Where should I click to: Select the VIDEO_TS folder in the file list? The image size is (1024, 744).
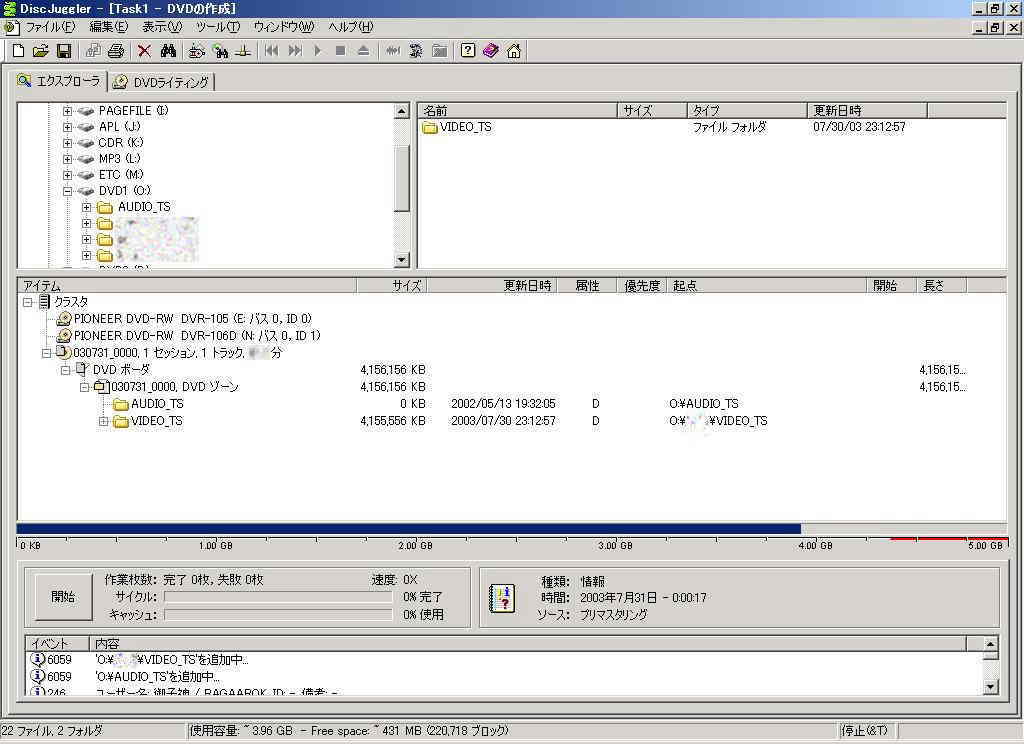point(457,127)
